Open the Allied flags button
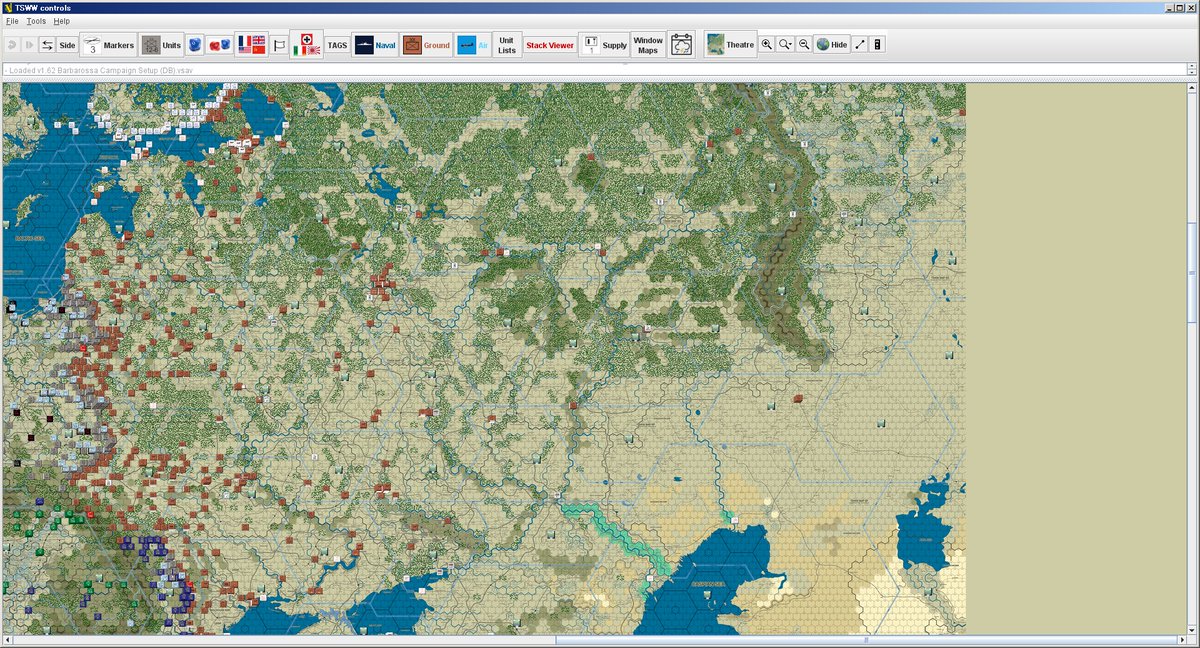 tap(251, 45)
